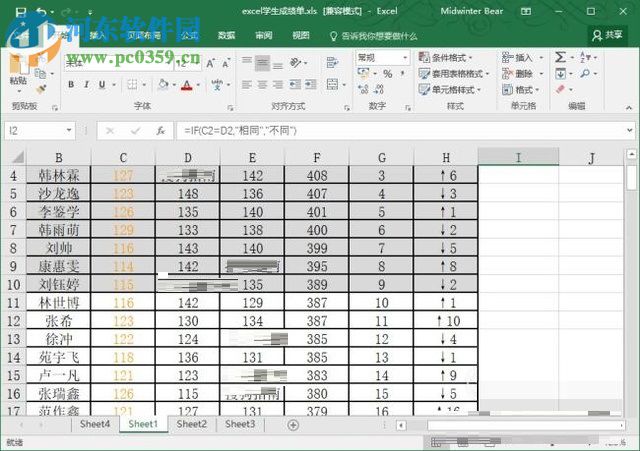Open Conditional Formatting (条件格式)
The image size is (640, 451).
(445, 58)
